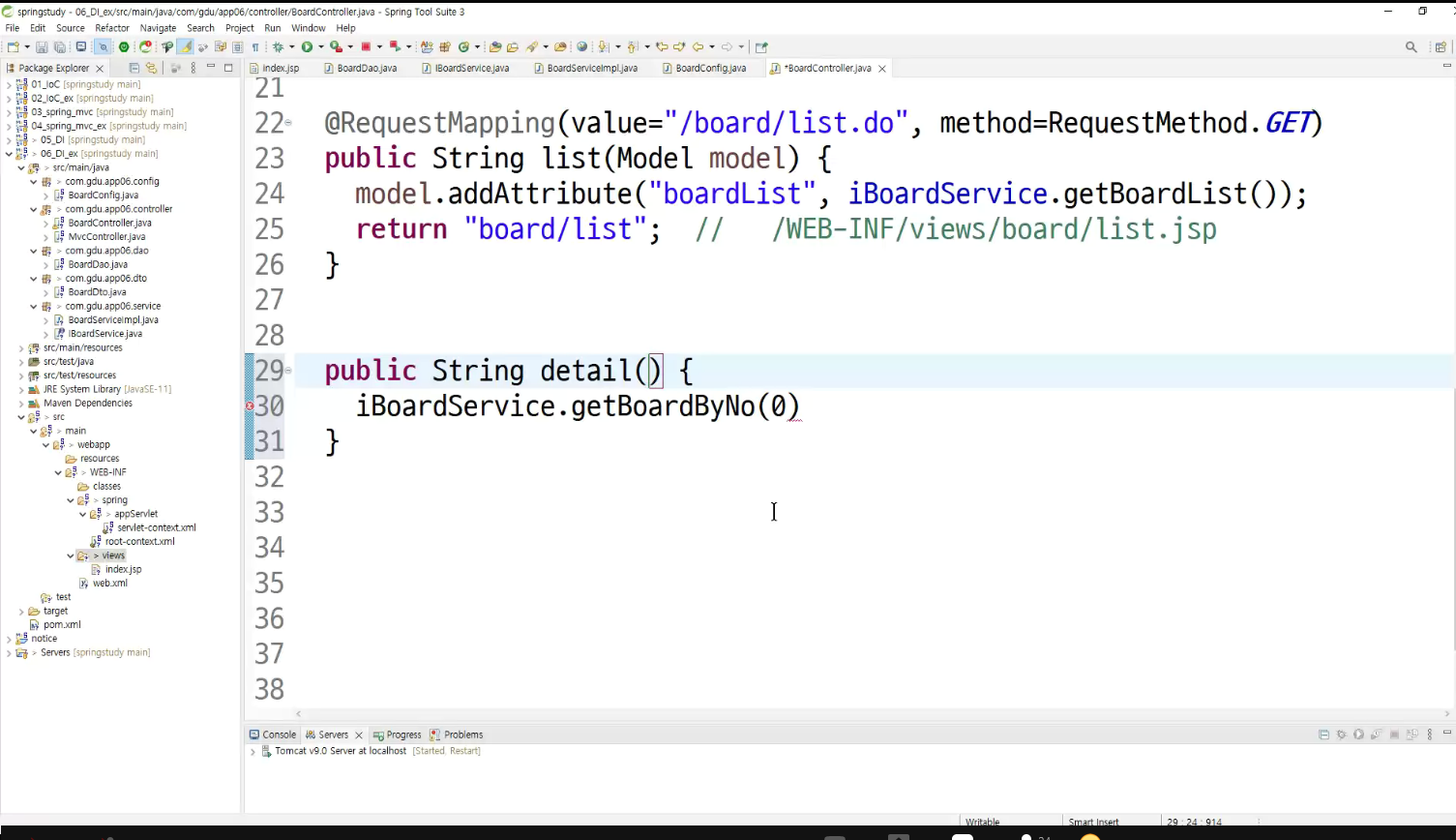Switch to the IBoardService.java tab
Image resolution: width=1456 pixels, height=840 pixels.
[x=464, y=68]
